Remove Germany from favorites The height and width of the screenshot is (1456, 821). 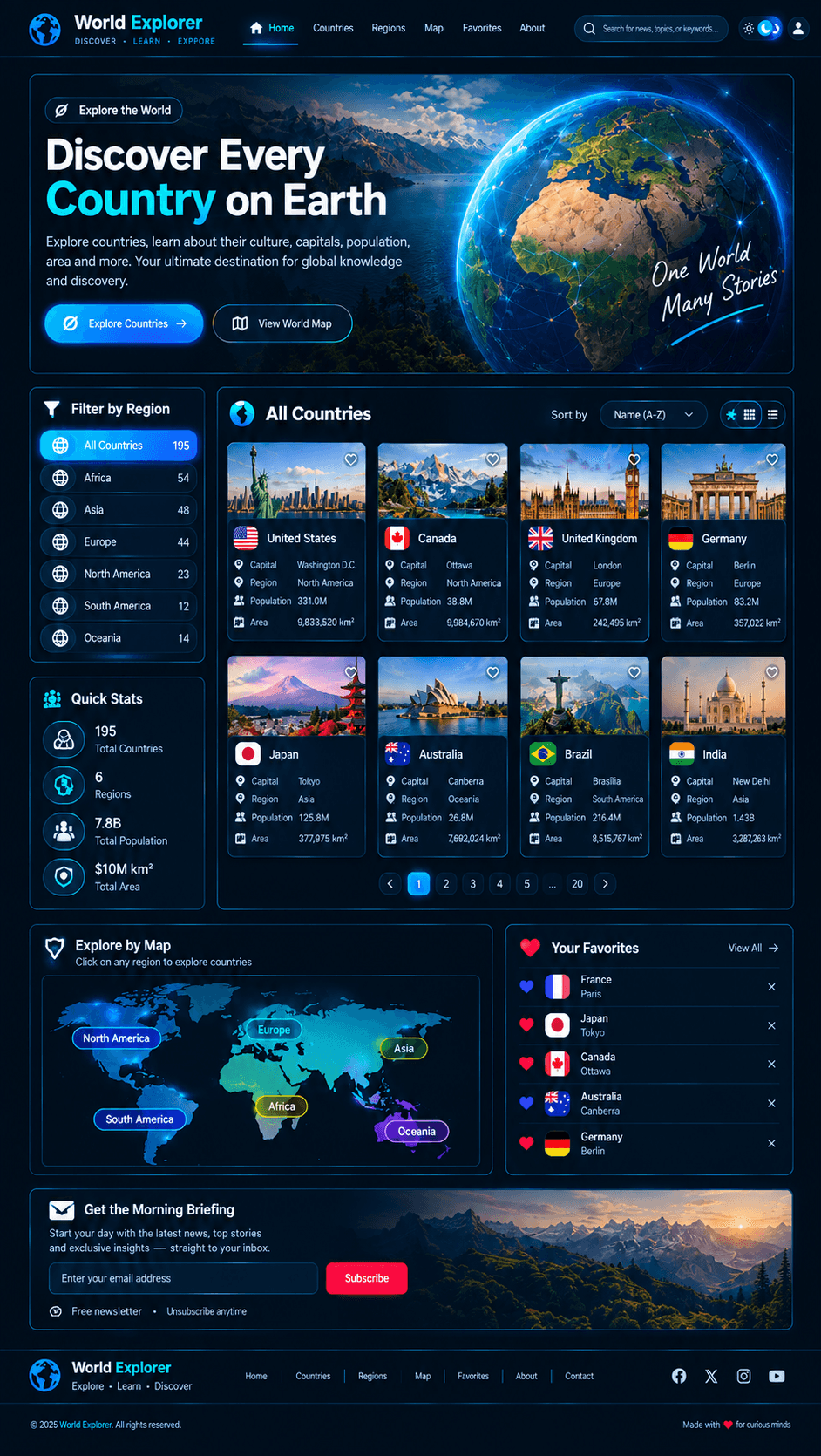click(771, 1143)
